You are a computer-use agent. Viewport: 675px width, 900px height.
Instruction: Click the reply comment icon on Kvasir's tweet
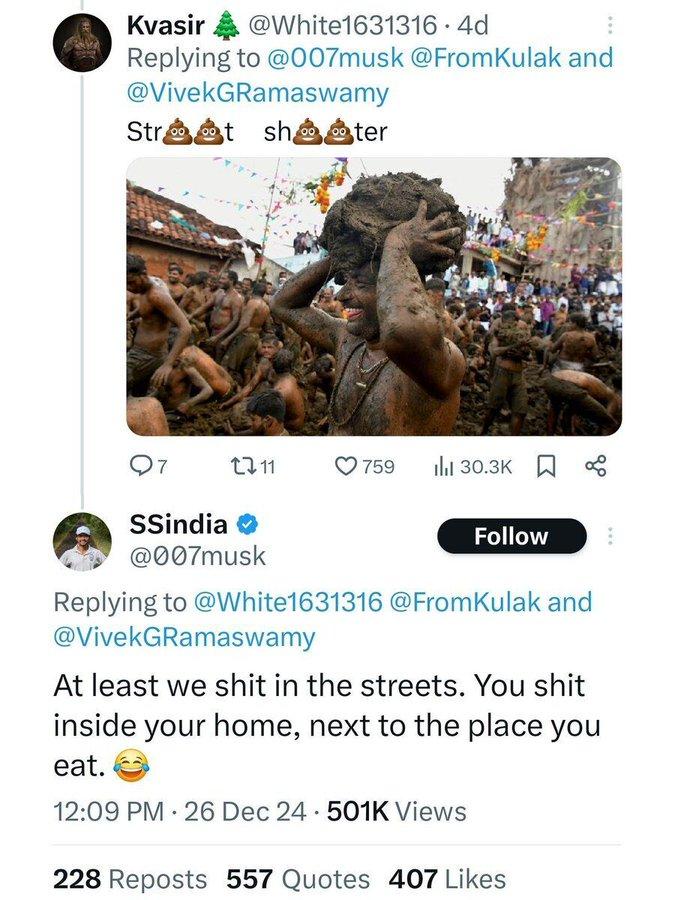[x=139, y=466]
